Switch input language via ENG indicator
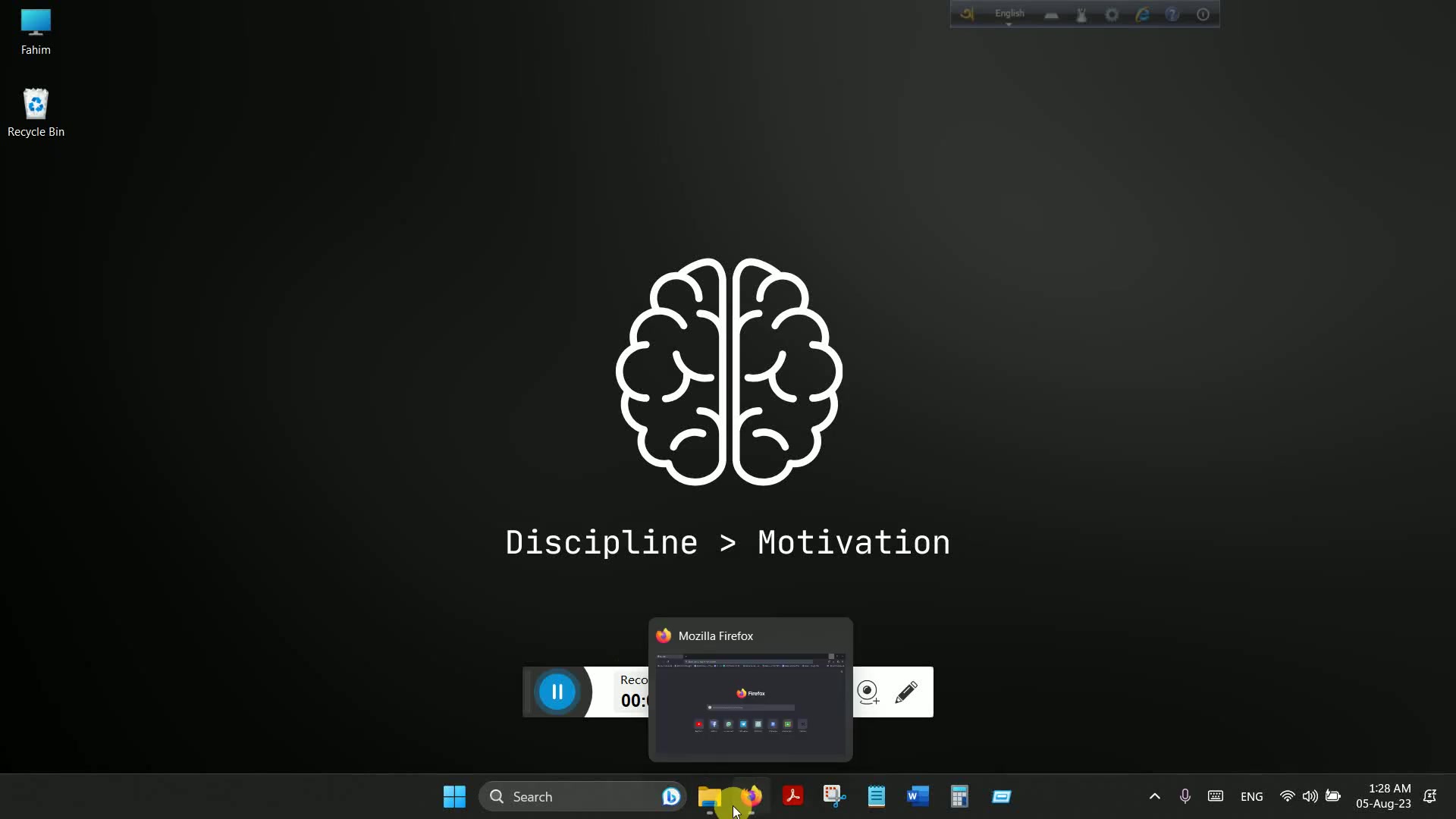 1252,796
